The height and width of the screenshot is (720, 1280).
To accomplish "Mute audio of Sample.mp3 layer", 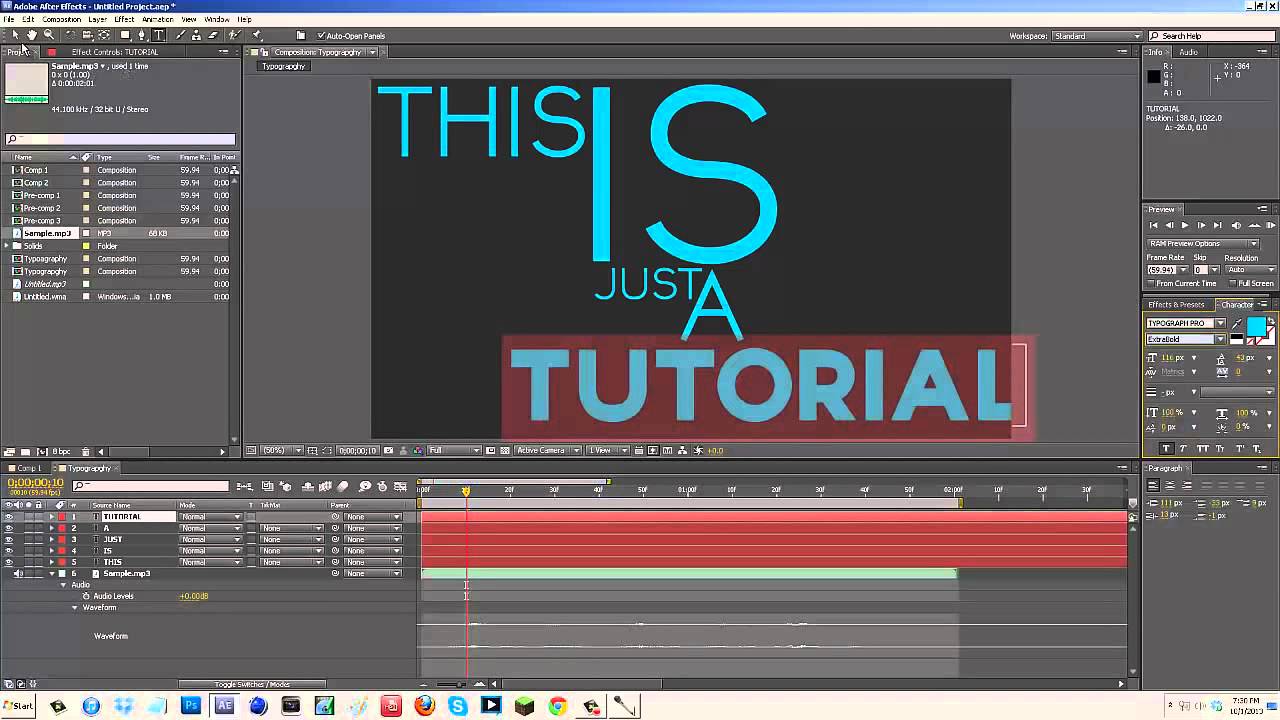I will pos(18,574).
